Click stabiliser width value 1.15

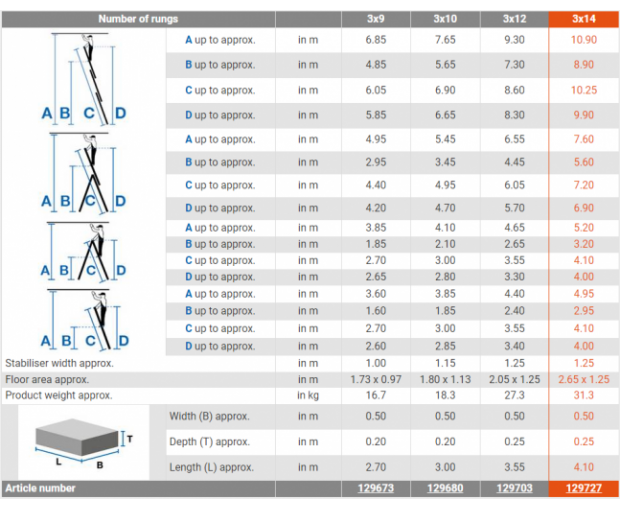tap(445, 363)
